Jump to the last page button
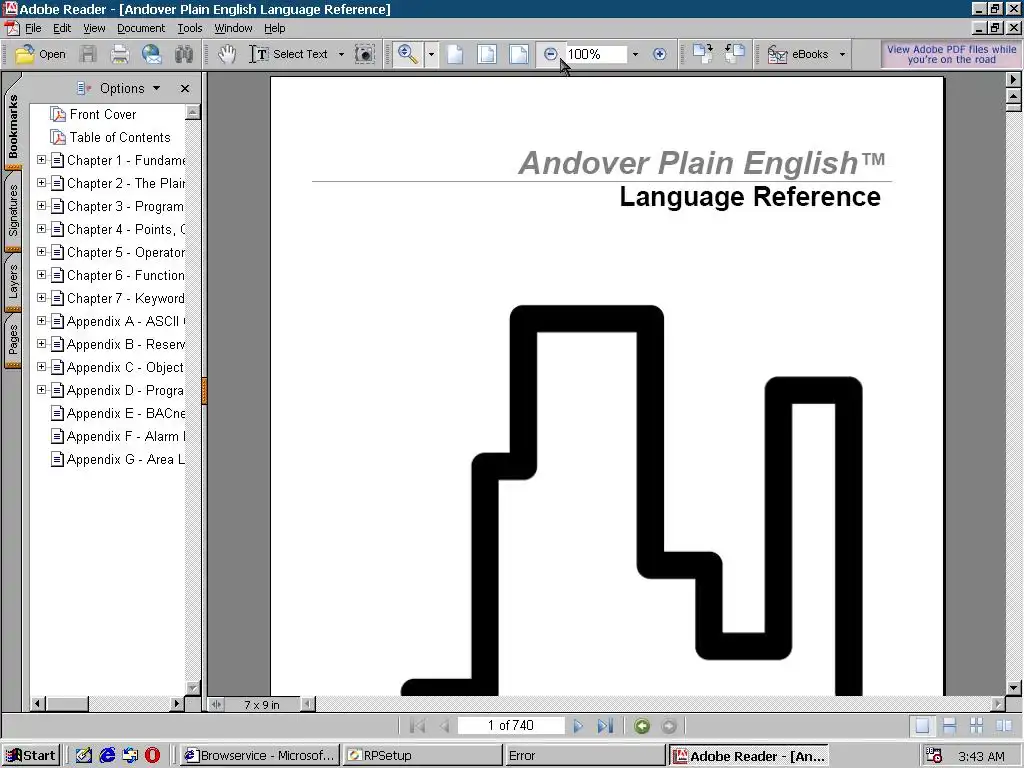 coord(605,726)
